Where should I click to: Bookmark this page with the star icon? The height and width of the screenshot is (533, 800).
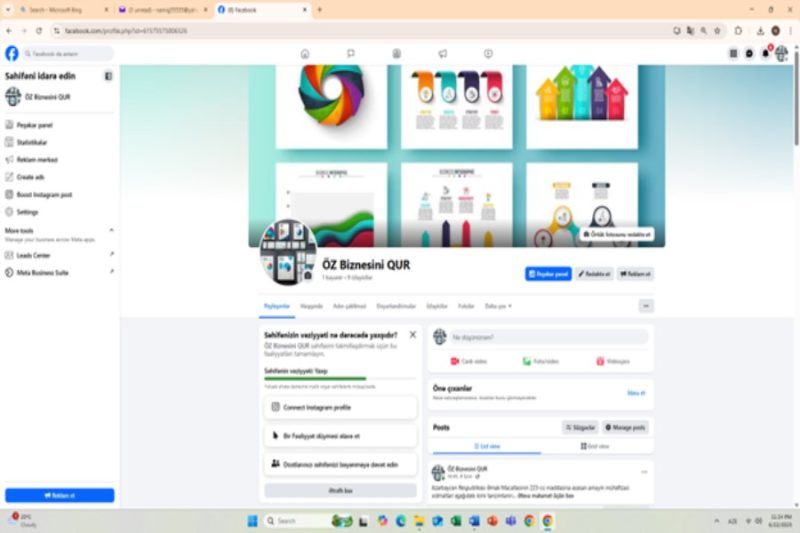719,31
